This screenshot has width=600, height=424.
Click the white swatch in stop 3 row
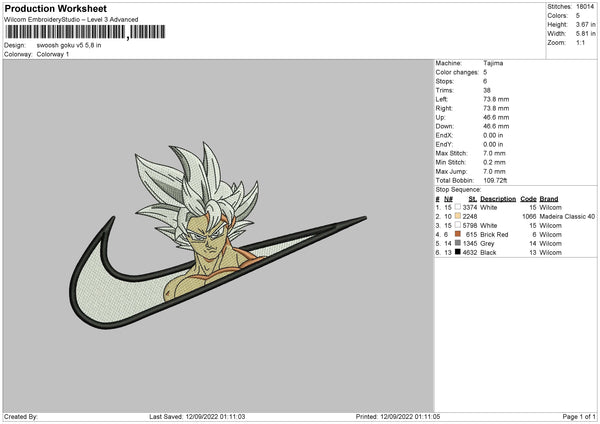(x=458, y=225)
